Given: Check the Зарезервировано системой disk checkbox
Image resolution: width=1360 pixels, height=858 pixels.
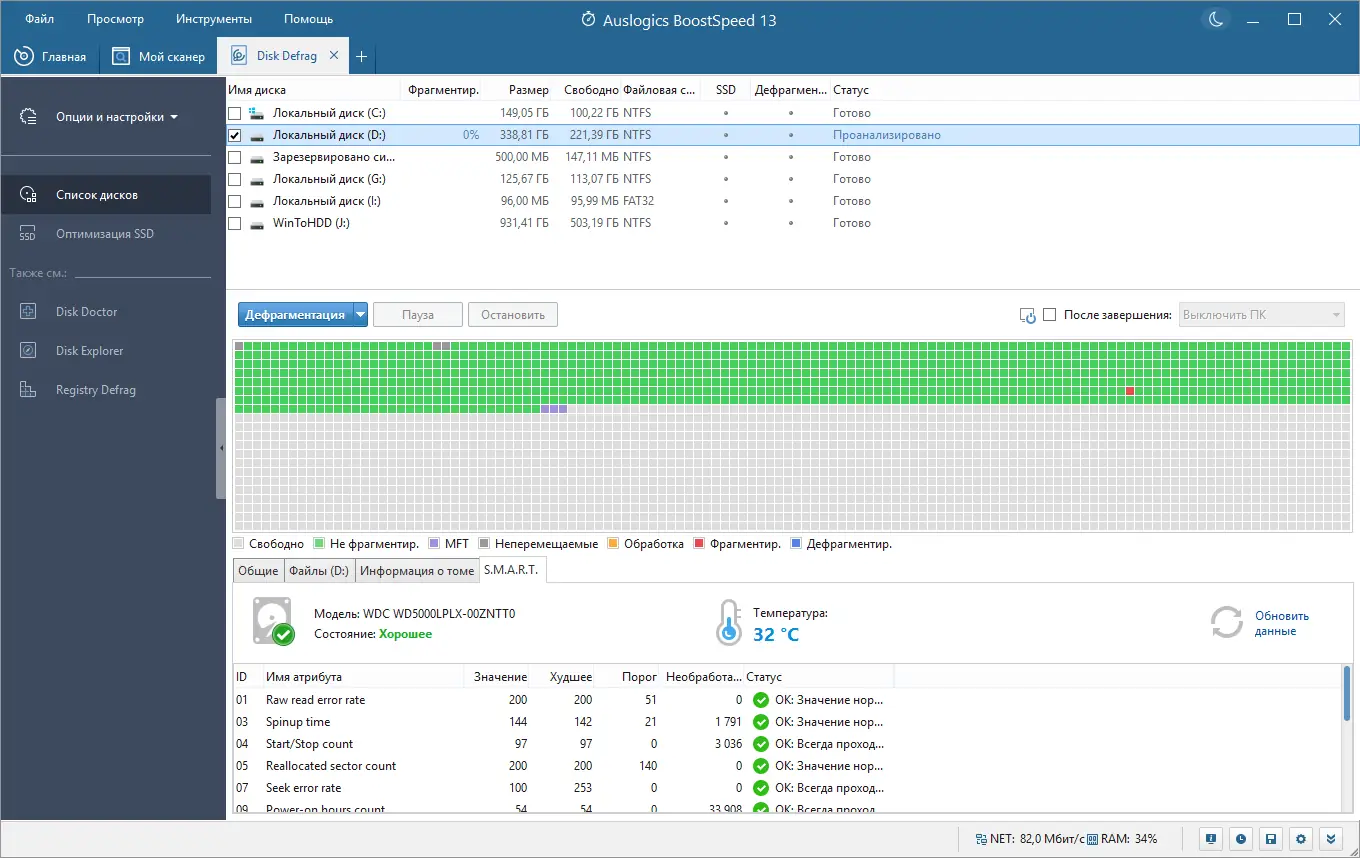Looking at the screenshot, I should (x=235, y=157).
